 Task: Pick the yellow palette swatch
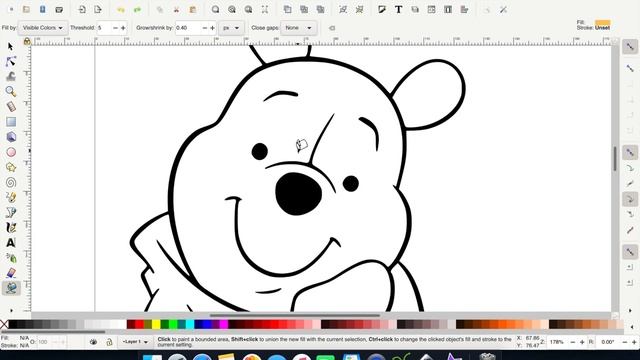(156, 324)
